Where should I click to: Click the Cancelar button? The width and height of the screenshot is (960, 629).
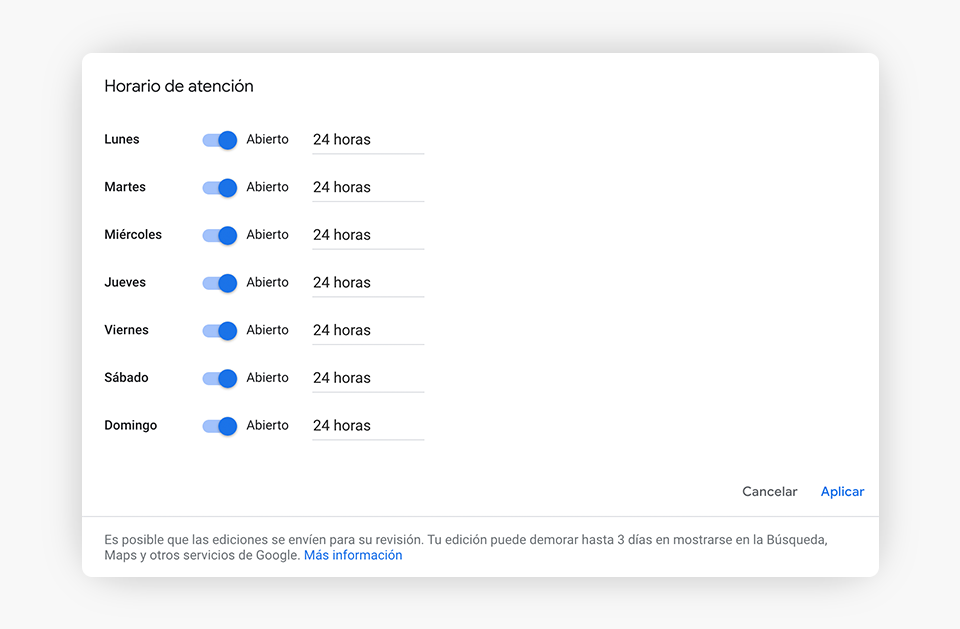click(x=770, y=491)
